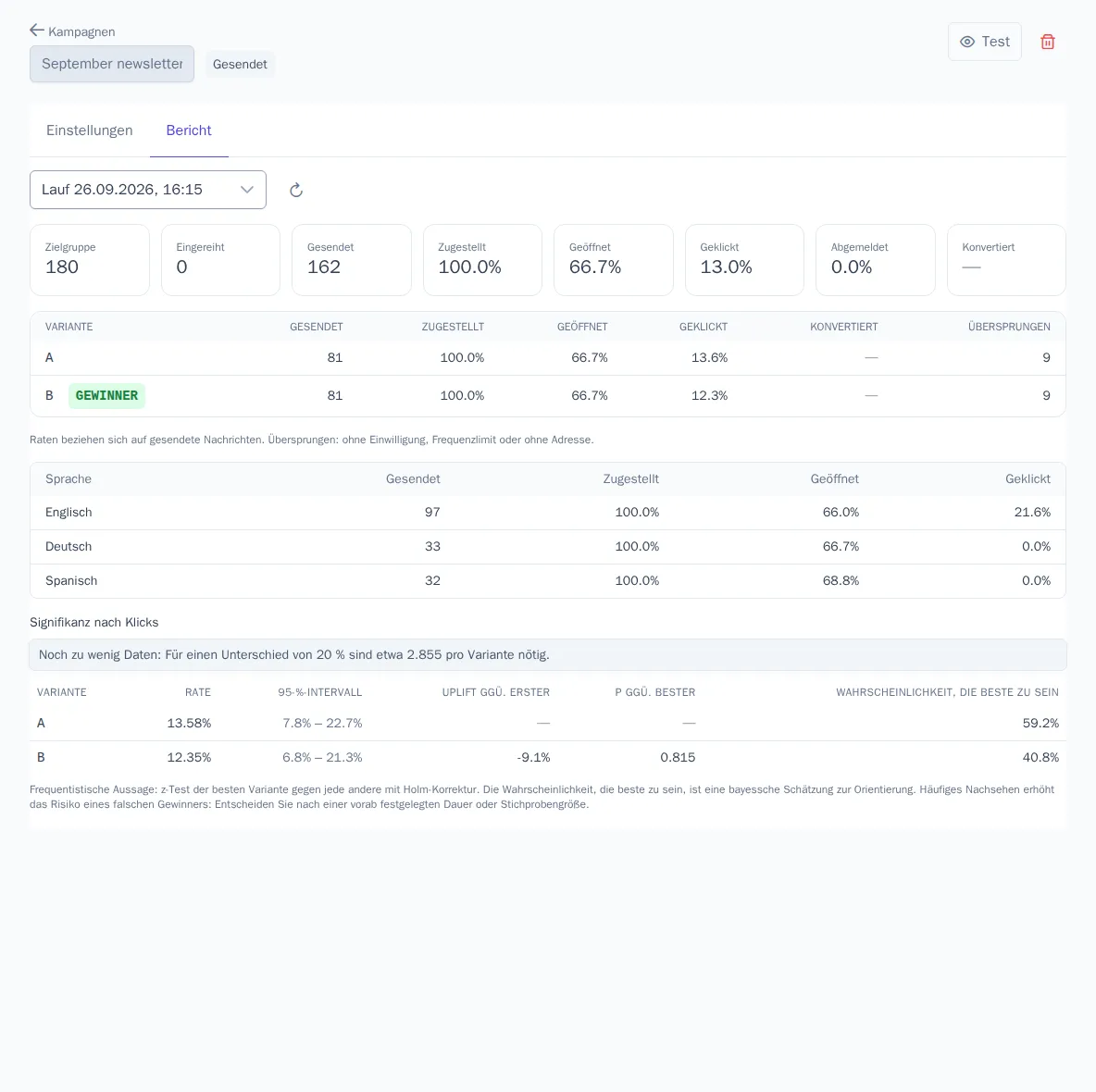The image size is (1096, 1092).
Task: Click the GEWINNER badge on variant B
Action: (x=107, y=395)
